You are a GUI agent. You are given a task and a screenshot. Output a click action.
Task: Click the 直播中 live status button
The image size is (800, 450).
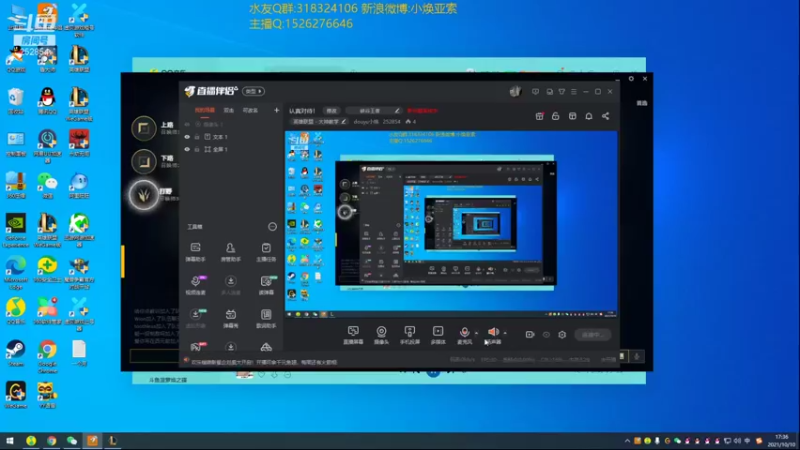(x=592, y=335)
